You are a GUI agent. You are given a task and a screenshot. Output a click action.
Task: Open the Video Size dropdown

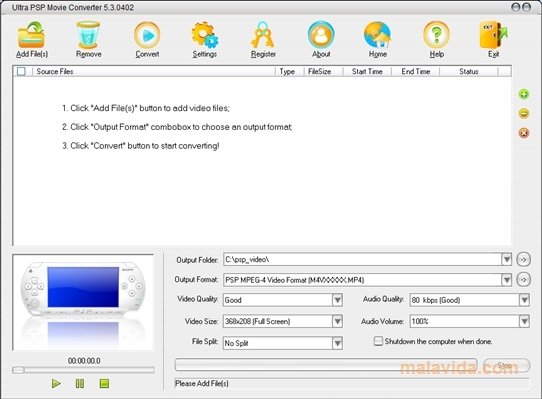click(337, 322)
